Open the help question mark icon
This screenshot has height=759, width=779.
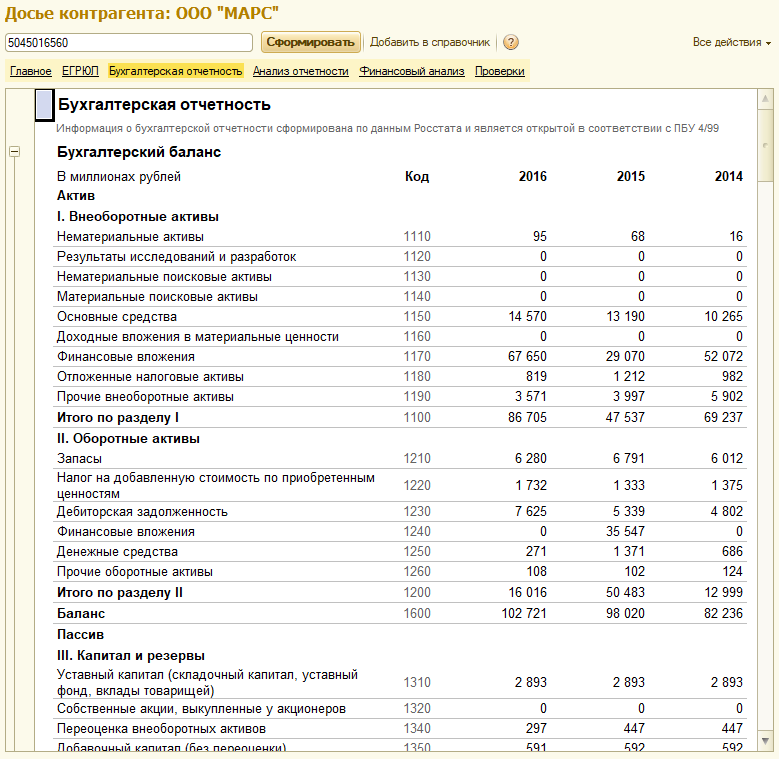511,42
